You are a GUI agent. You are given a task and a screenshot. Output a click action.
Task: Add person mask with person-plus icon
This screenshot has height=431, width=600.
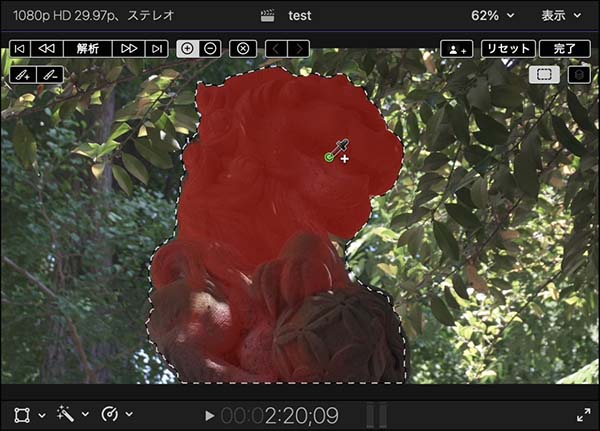tap(457, 49)
